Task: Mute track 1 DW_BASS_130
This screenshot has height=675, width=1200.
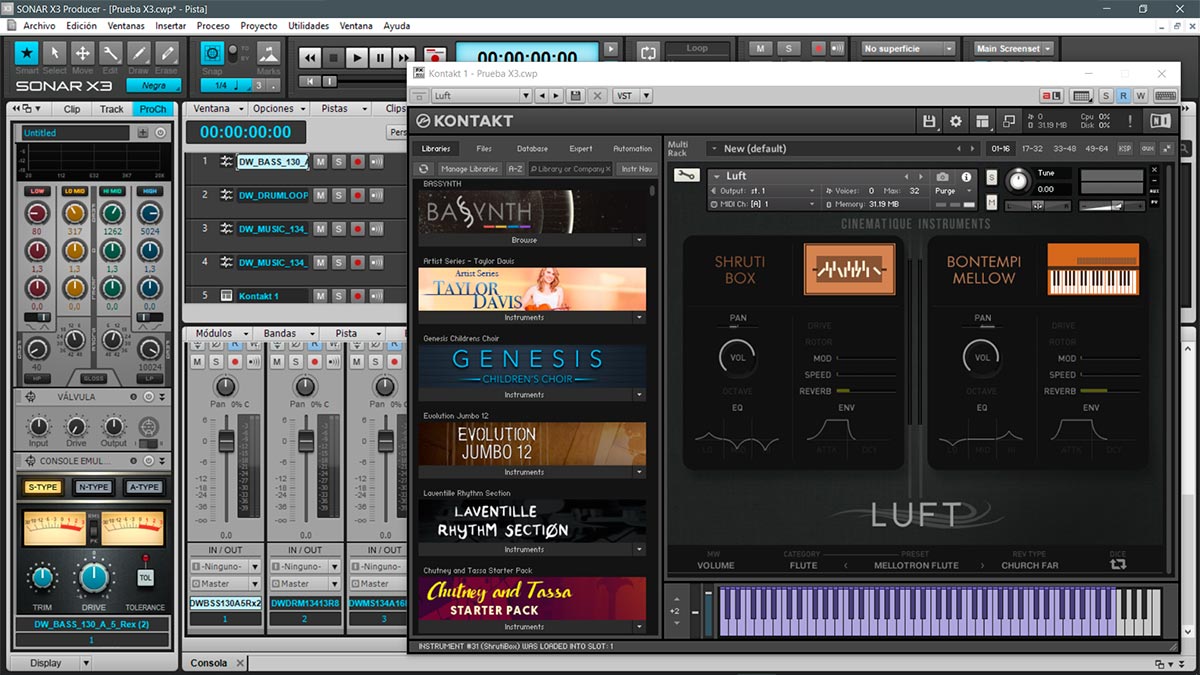Action: click(x=320, y=162)
